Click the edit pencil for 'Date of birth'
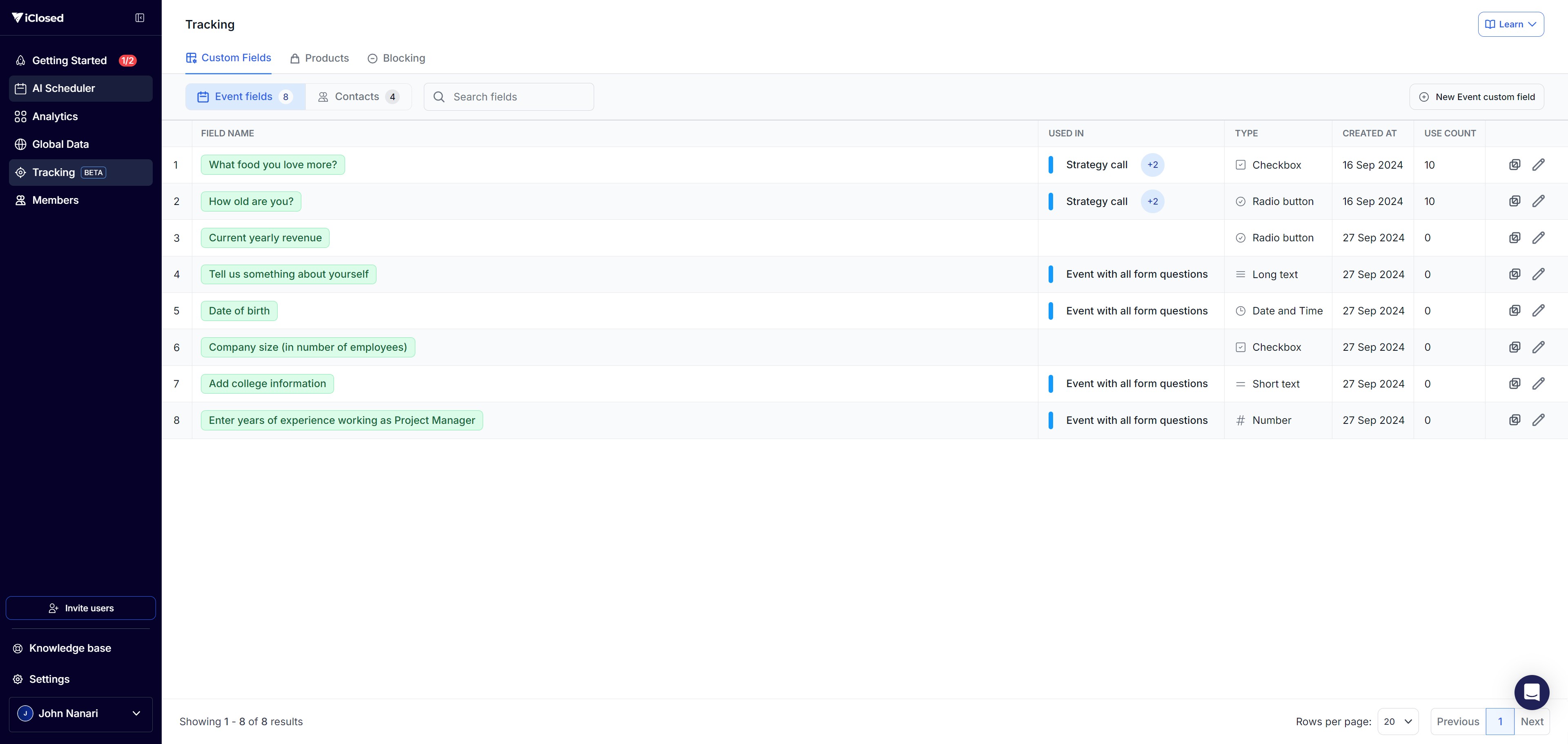Viewport: 1568px width, 744px height. [x=1538, y=310]
